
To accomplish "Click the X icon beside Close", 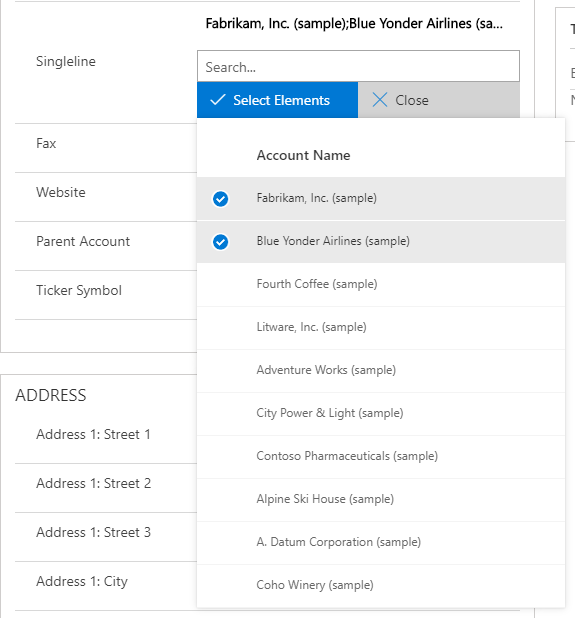I will (x=380, y=100).
